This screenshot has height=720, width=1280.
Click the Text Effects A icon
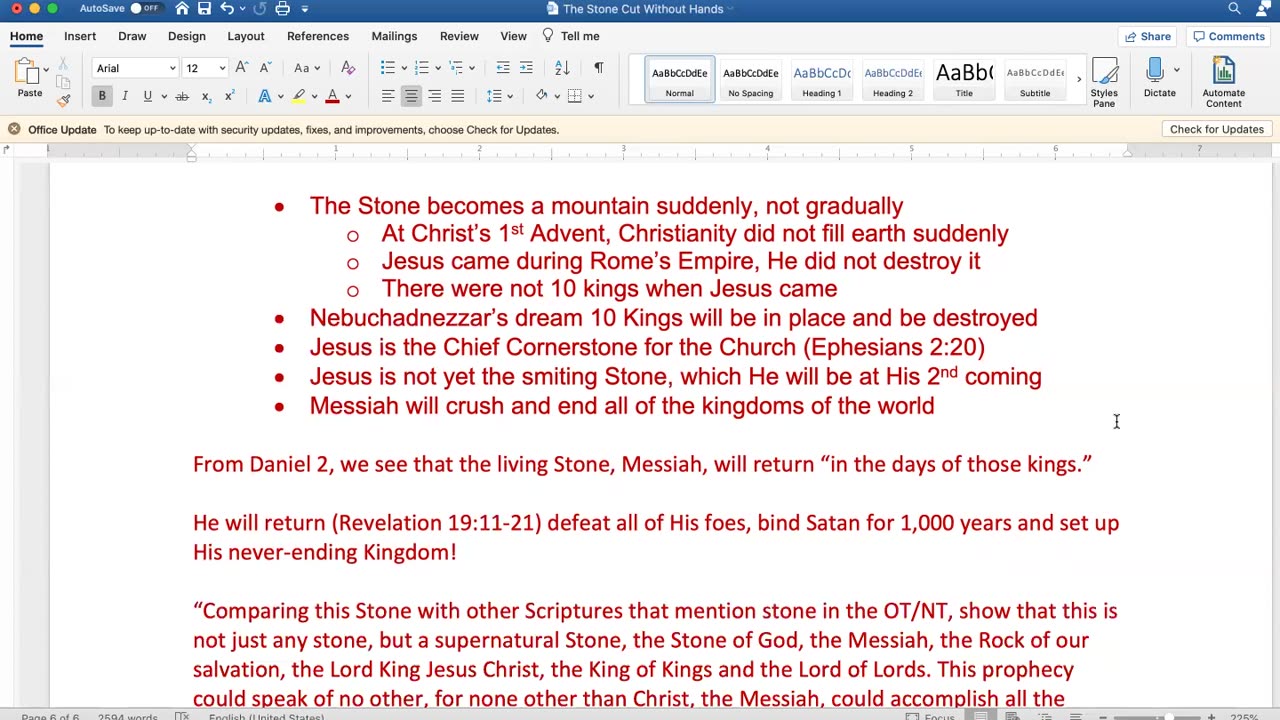(x=264, y=96)
